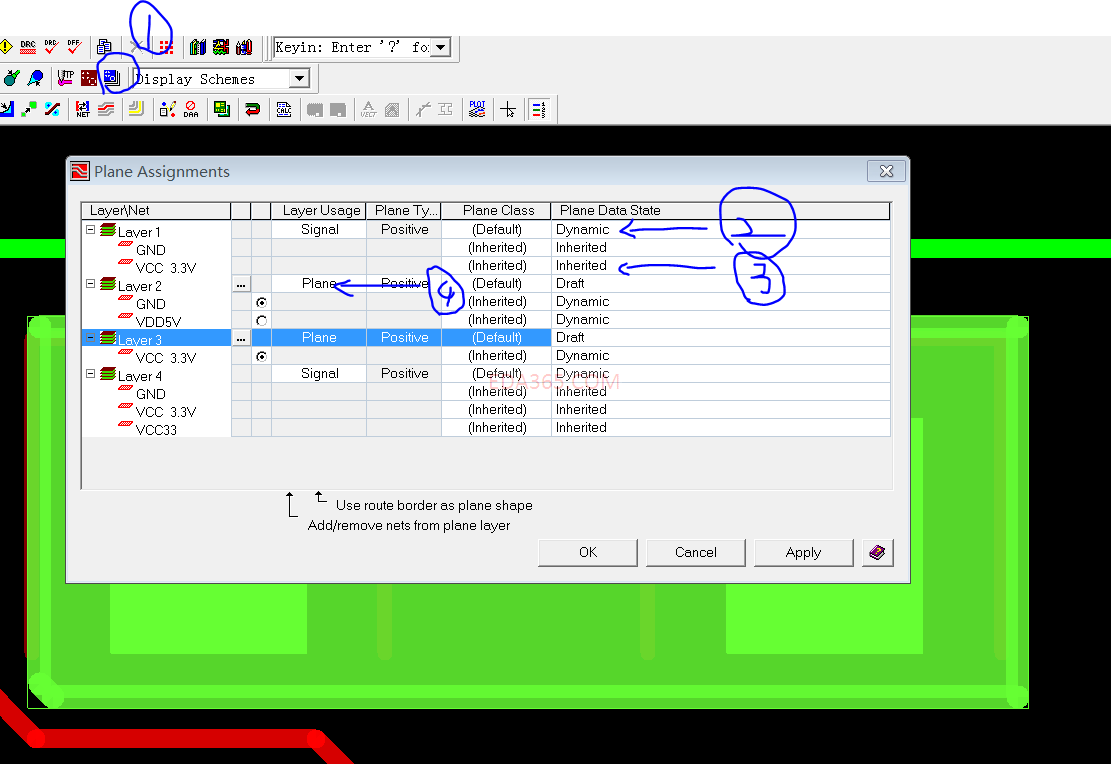The width and height of the screenshot is (1111, 764).
Task: Click the yellow-red-green books icon
Action: tap(221, 47)
